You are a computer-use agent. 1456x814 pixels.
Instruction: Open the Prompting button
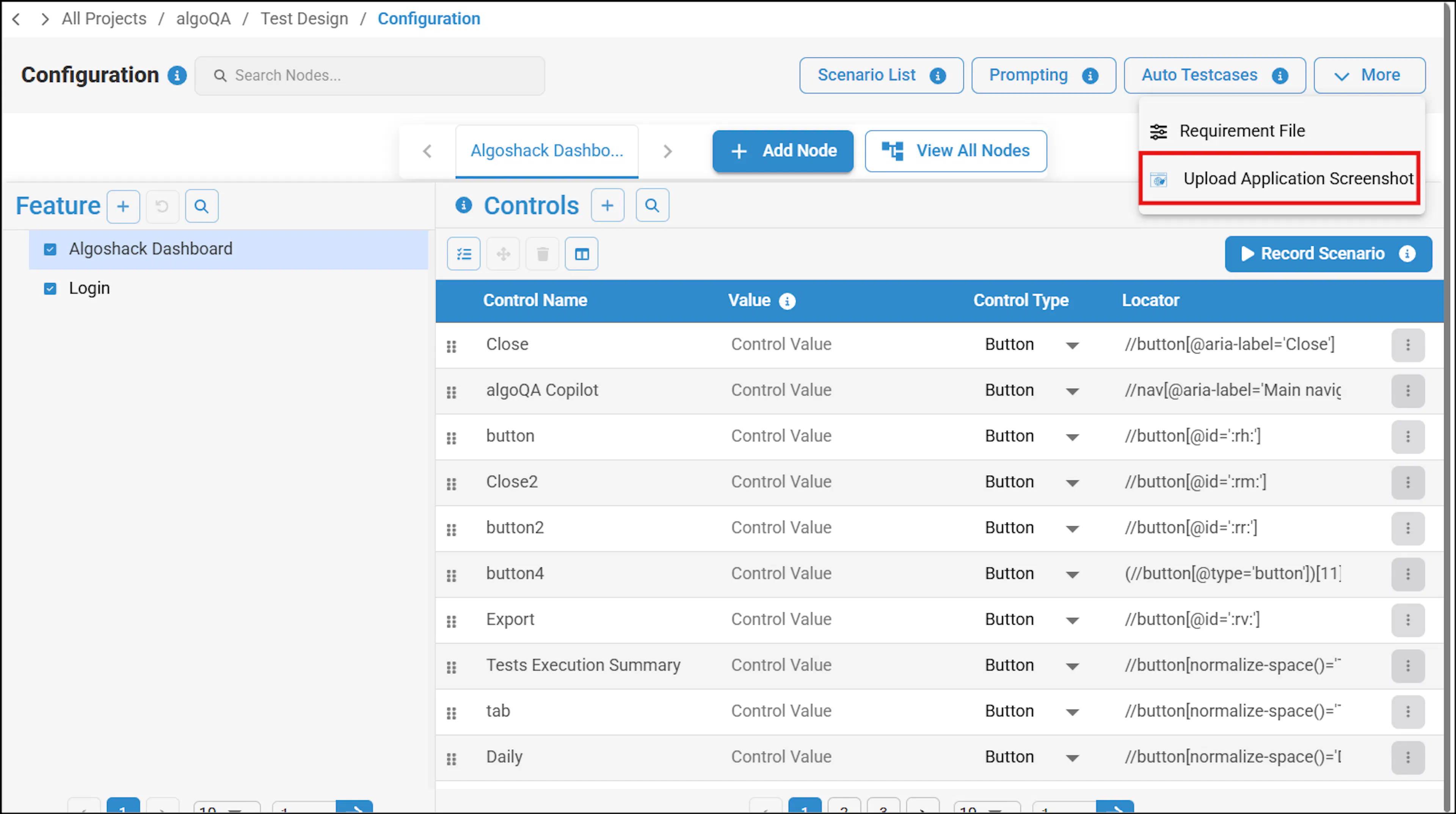[1043, 75]
